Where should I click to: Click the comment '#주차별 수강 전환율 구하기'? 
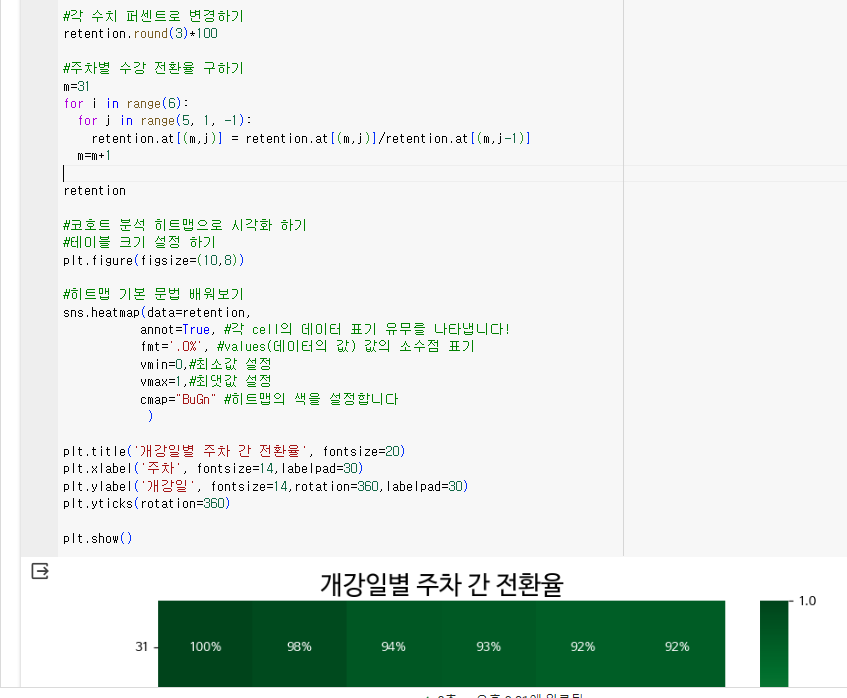tap(153, 68)
